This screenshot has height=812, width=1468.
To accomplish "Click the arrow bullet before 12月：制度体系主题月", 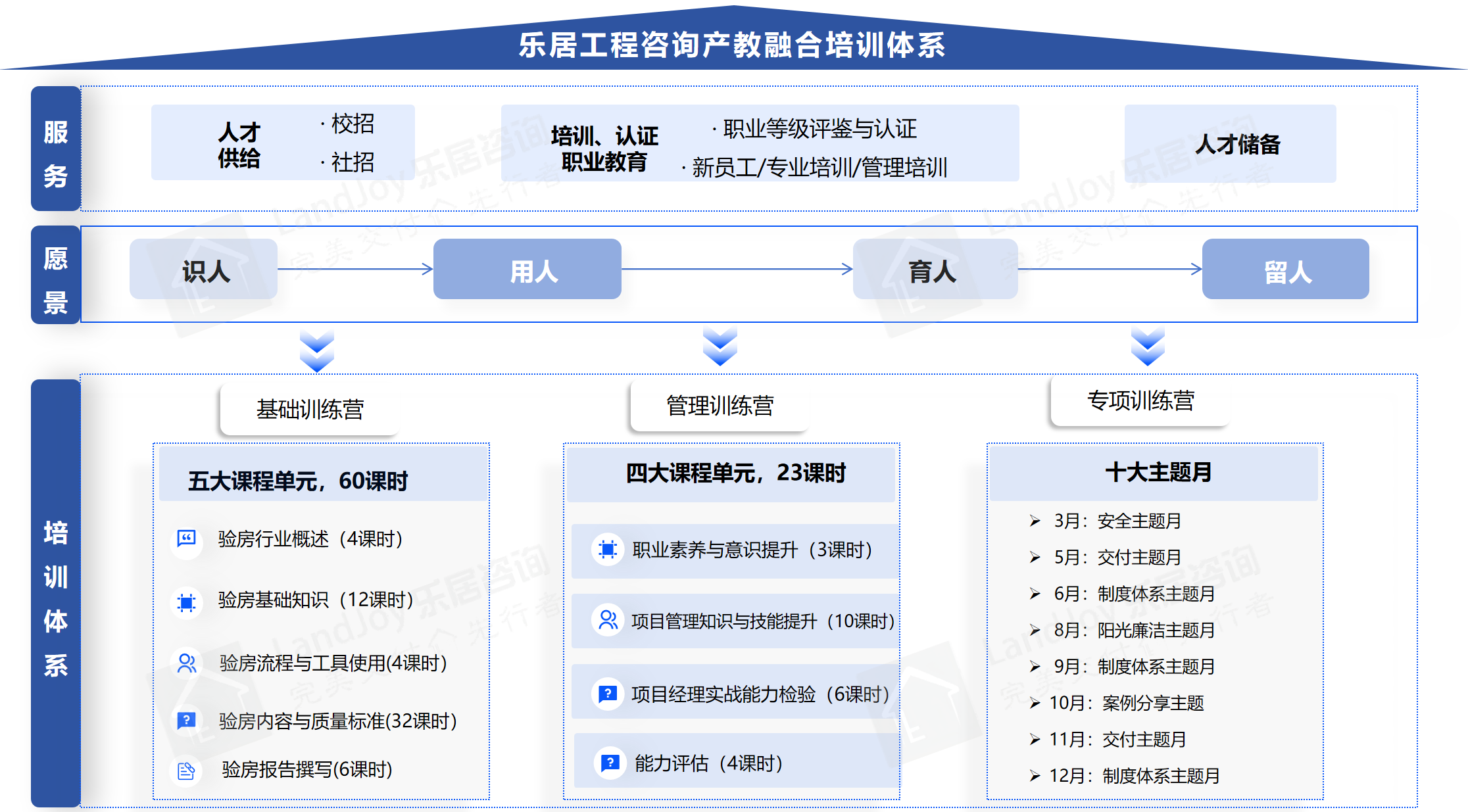I will pos(1035,776).
